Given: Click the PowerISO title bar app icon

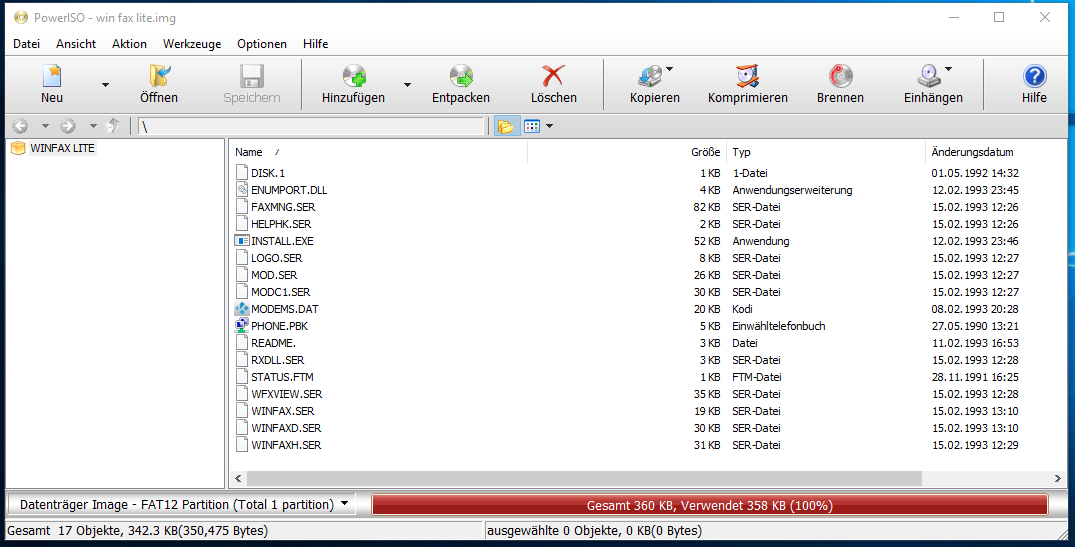Looking at the screenshot, I should point(21,17).
